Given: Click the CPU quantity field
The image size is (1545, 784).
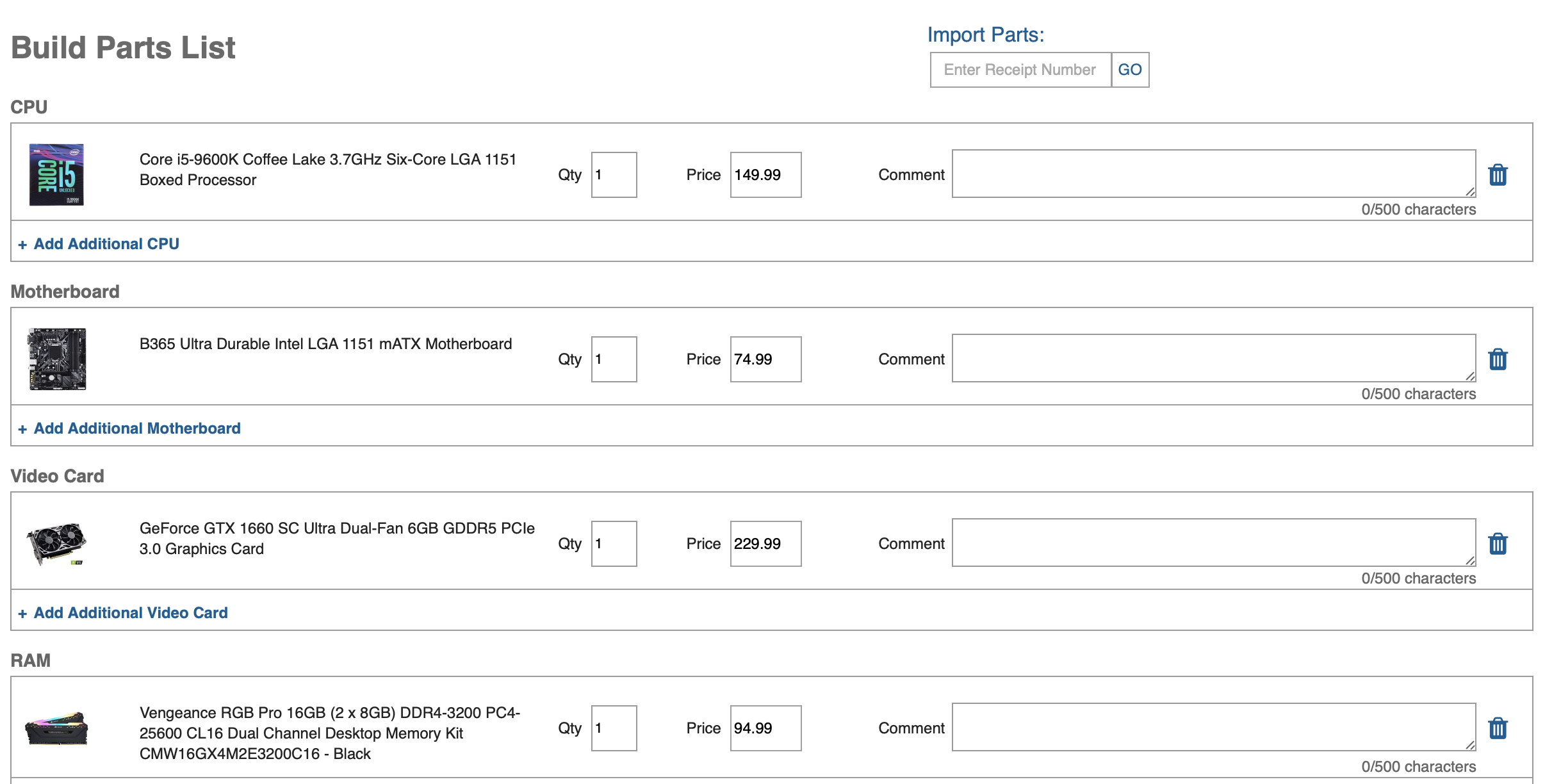Looking at the screenshot, I should tap(614, 175).
